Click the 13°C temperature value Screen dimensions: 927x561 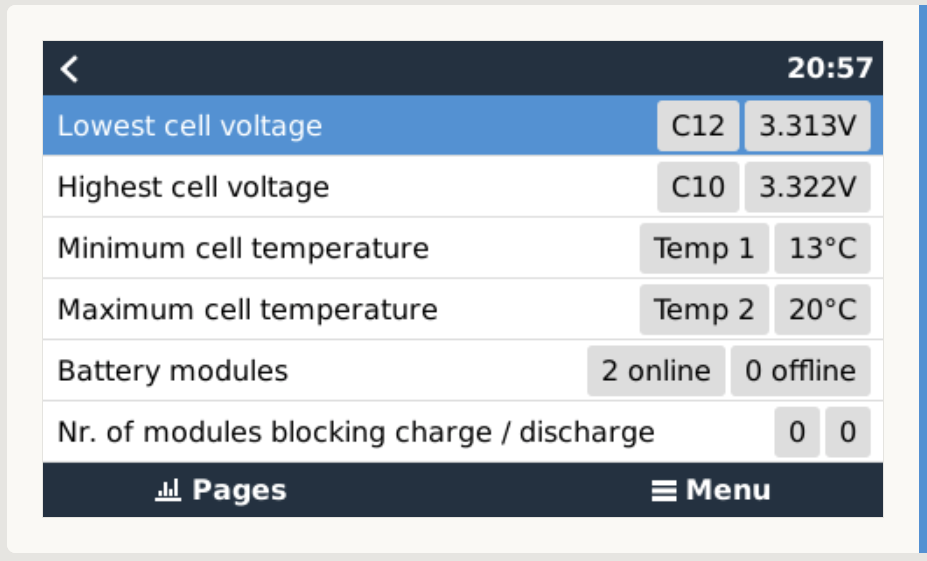pos(822,248)
